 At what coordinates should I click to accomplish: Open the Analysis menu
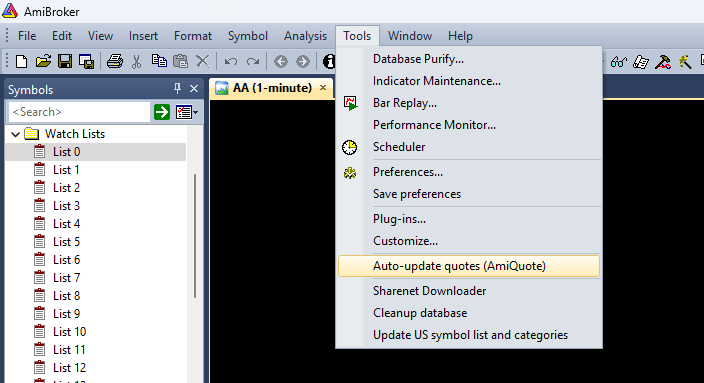pyautogui.click(x=305, y=36)
